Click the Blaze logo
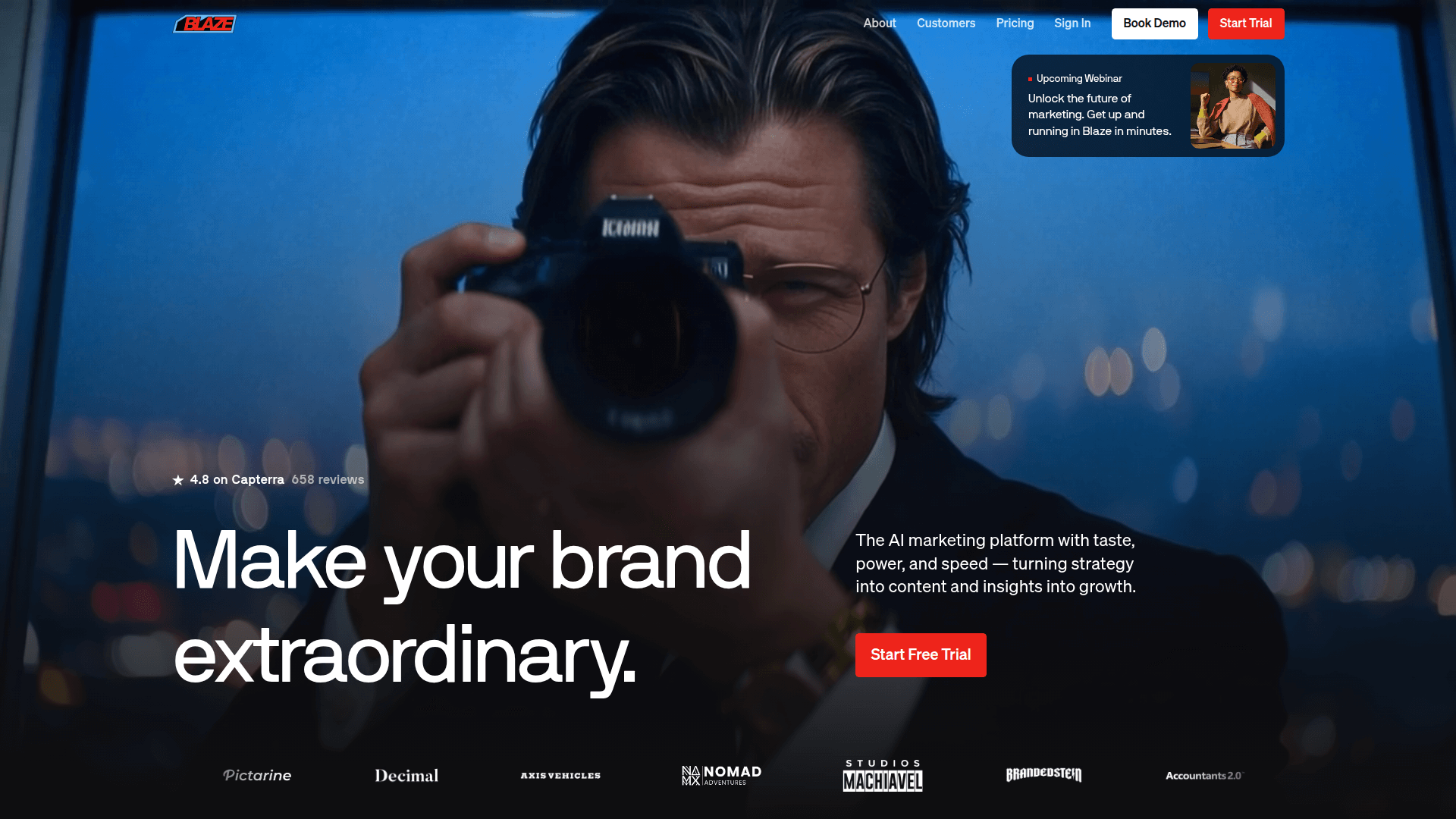 205,24
